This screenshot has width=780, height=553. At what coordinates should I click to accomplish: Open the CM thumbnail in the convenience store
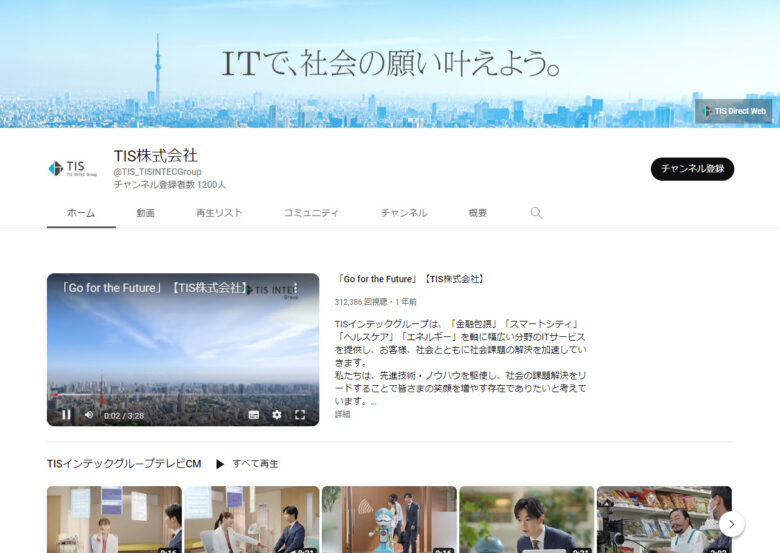click(664, 520)
